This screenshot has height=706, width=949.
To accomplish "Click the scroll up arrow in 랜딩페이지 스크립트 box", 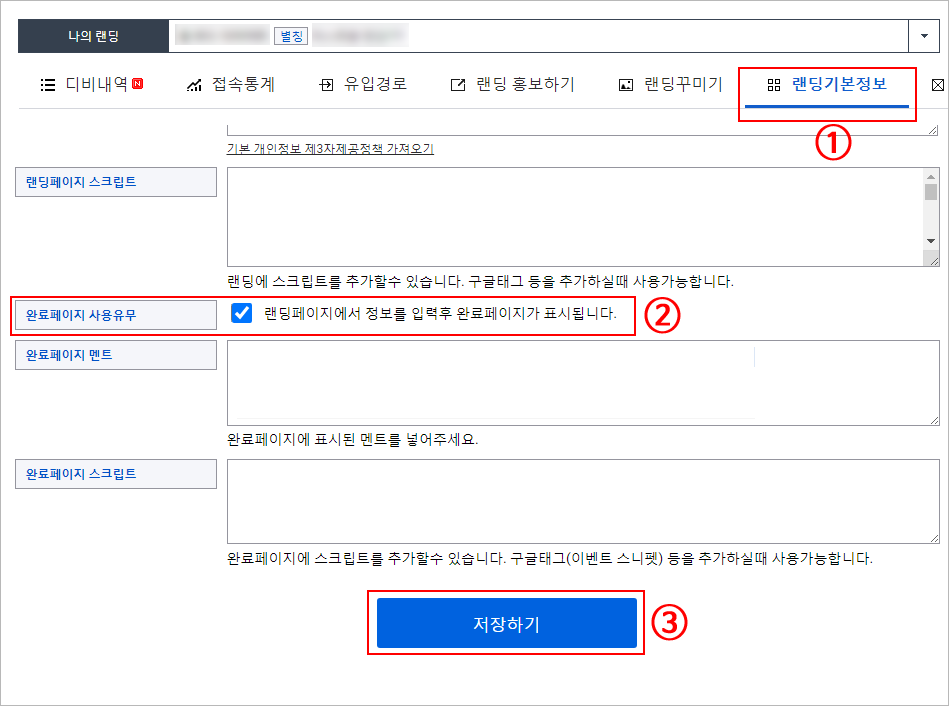I will click(x=930, y=175).
